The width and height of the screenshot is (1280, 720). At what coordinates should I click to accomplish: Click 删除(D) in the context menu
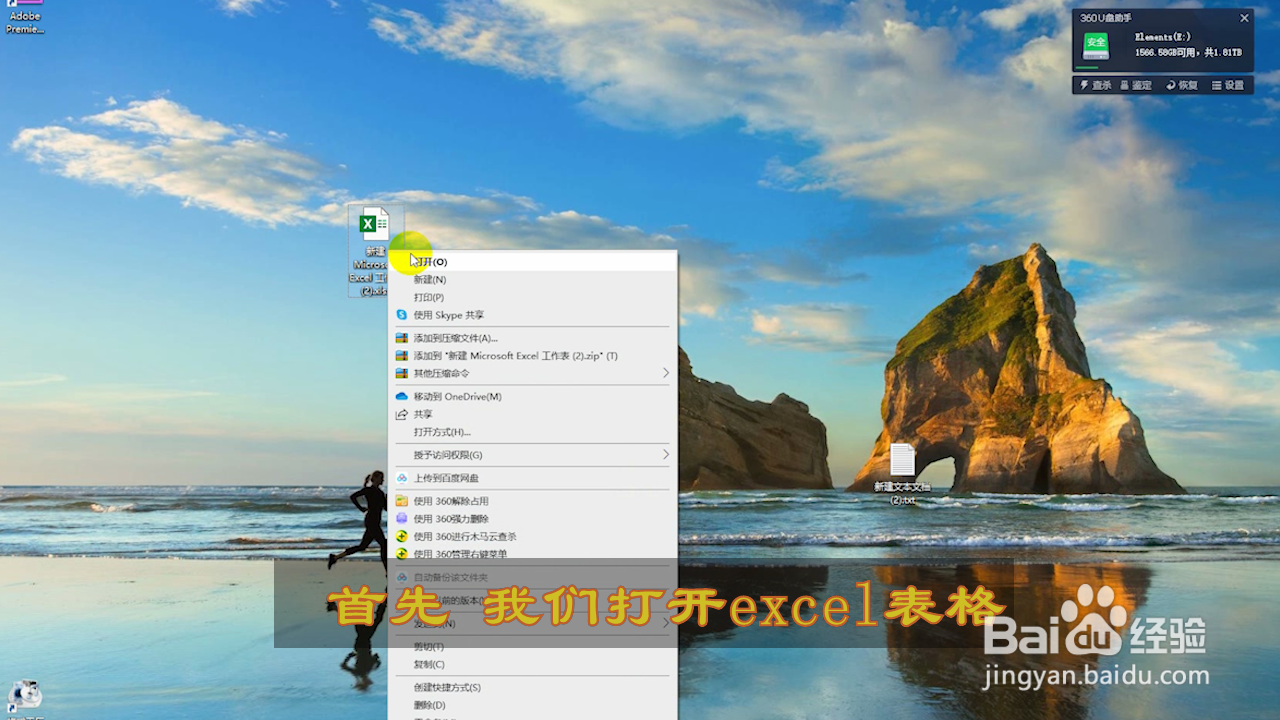point(533,706)
